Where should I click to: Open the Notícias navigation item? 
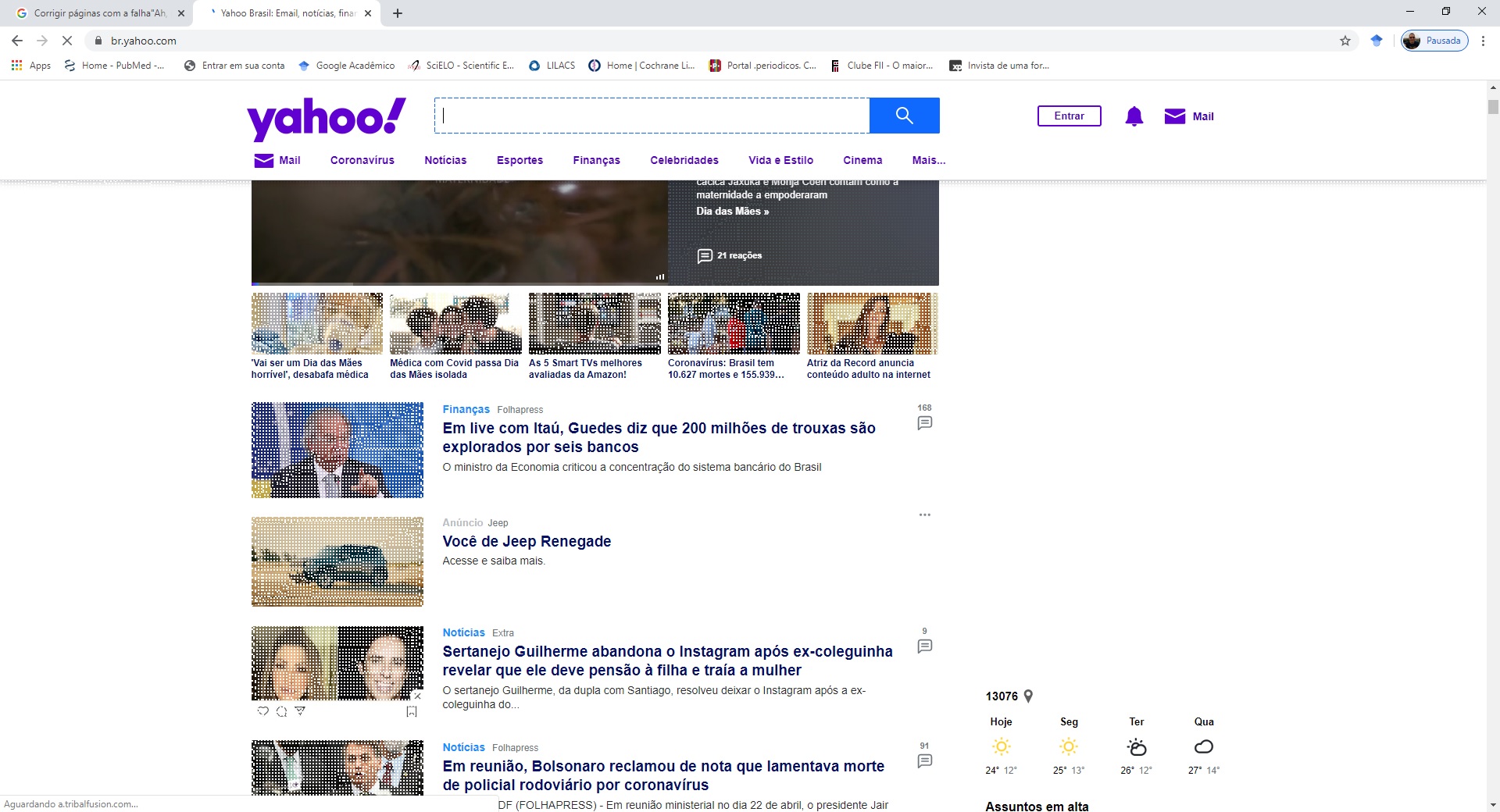(x=445, y=160)
